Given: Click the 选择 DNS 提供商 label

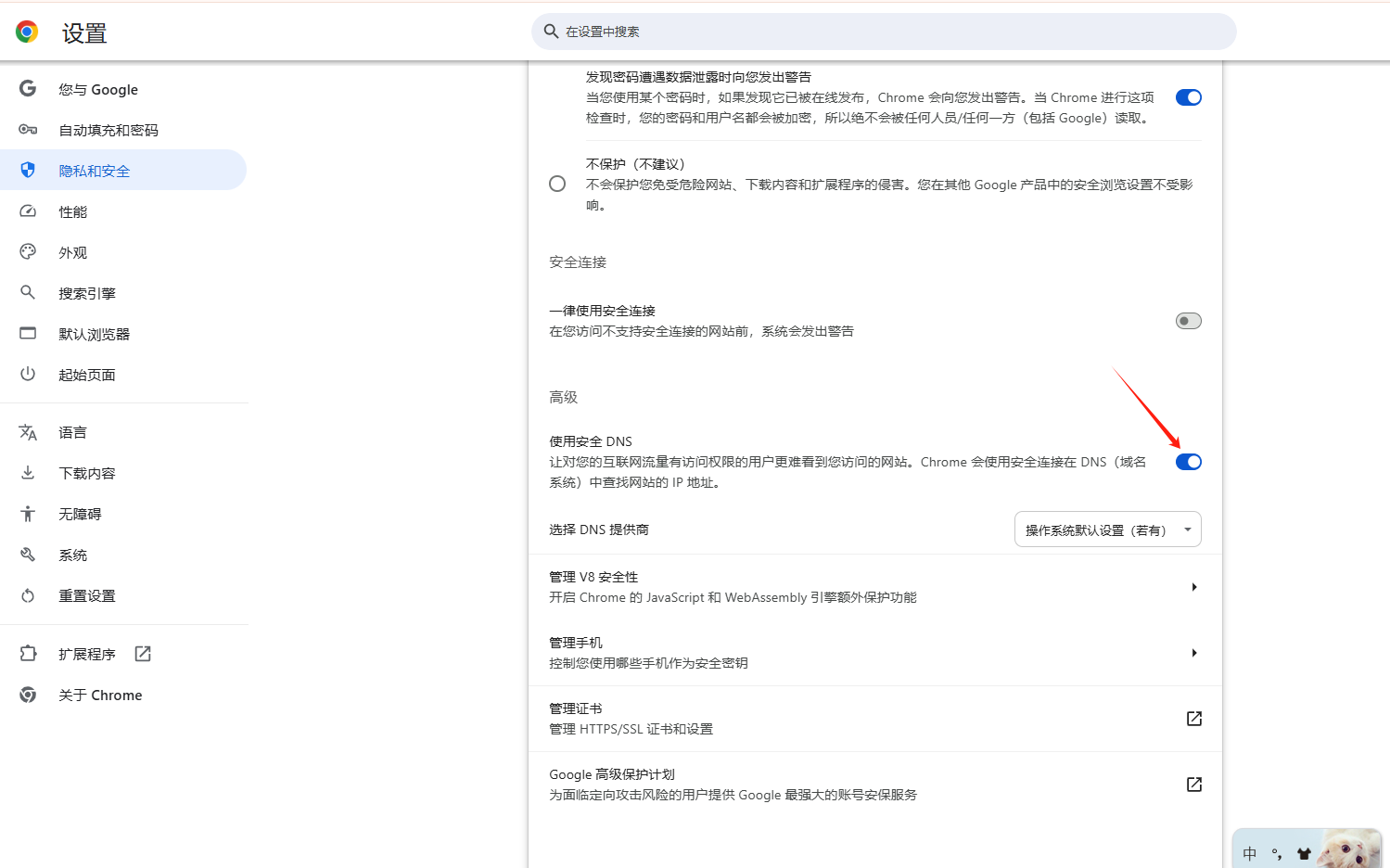Looking at the screenshot, I should pos(599,530).
